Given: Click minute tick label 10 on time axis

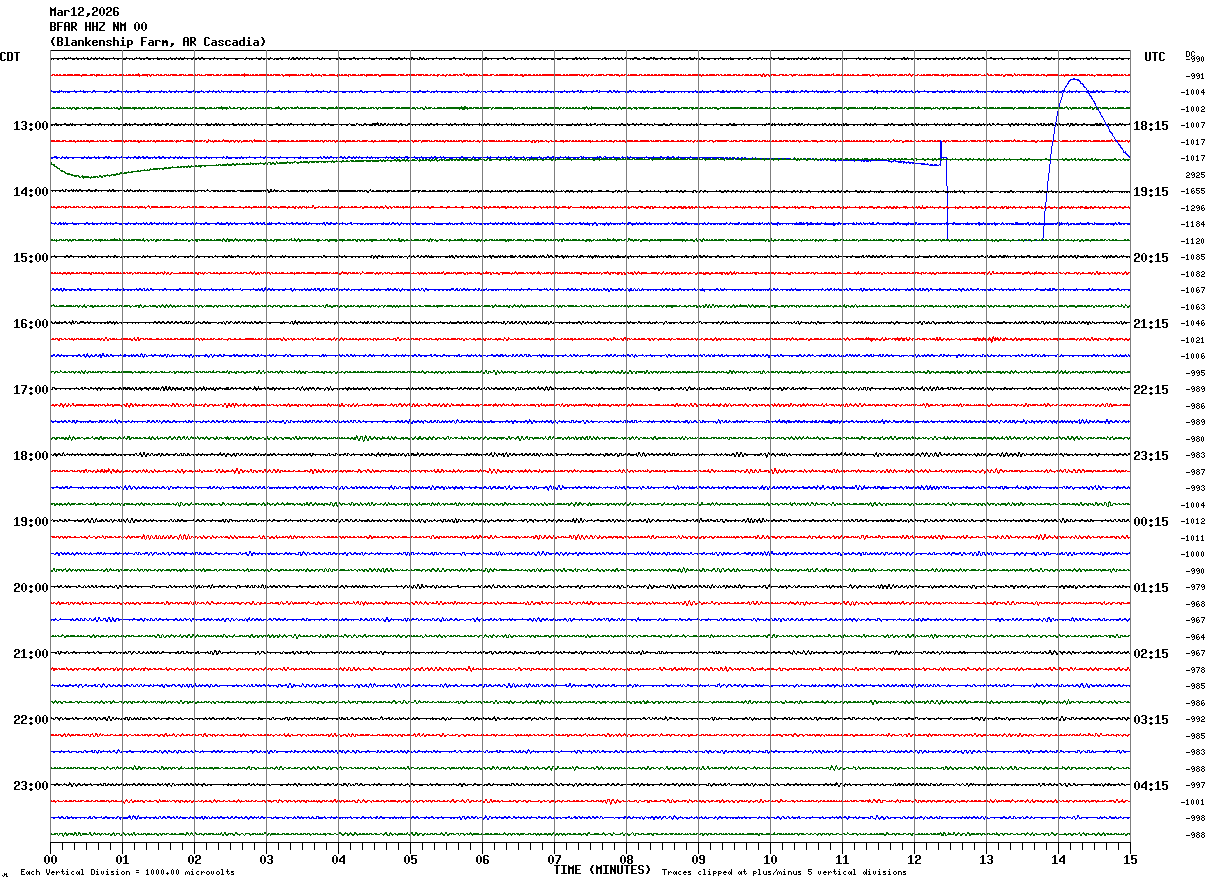Looking at the screenshot, I should pyautogui.click(x=770, y=859).
